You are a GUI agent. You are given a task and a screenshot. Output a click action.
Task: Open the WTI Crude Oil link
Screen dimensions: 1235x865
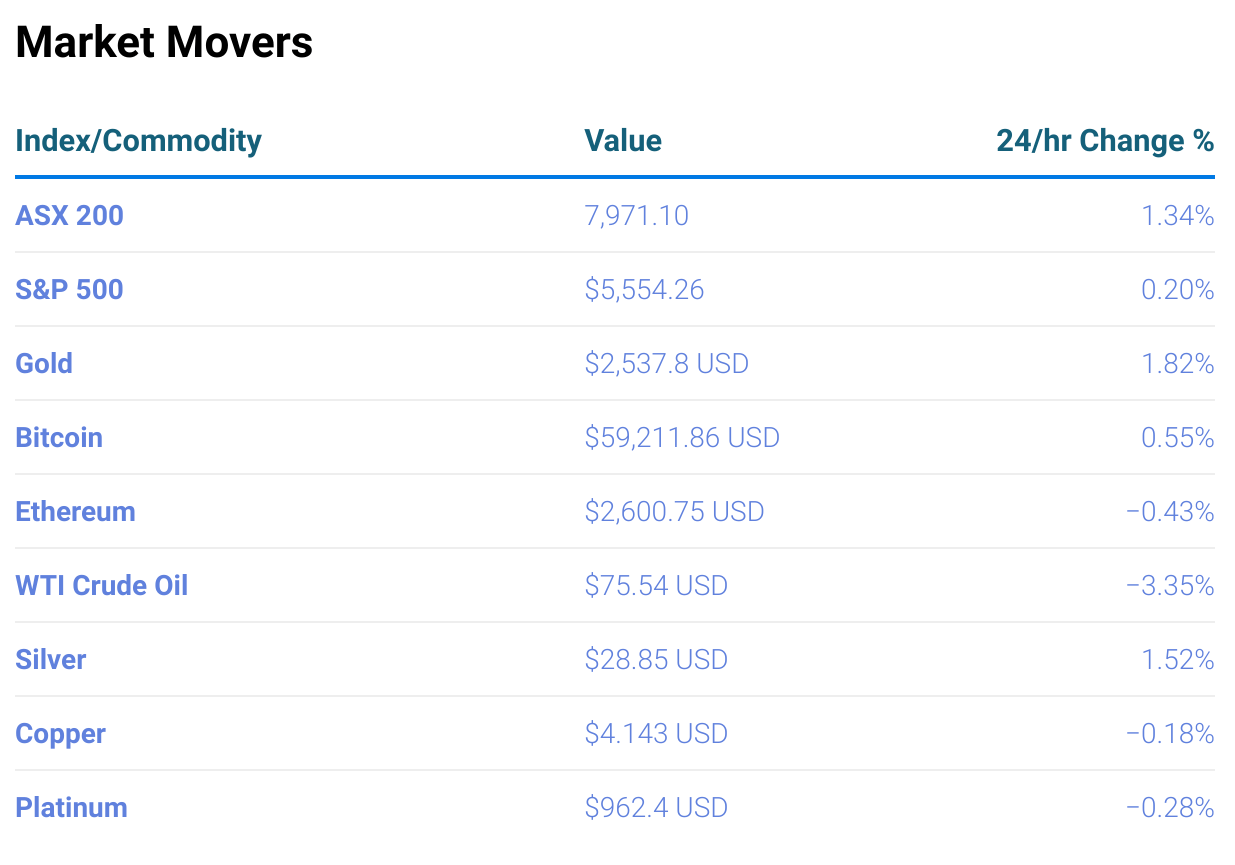click(x=101, y=585)
